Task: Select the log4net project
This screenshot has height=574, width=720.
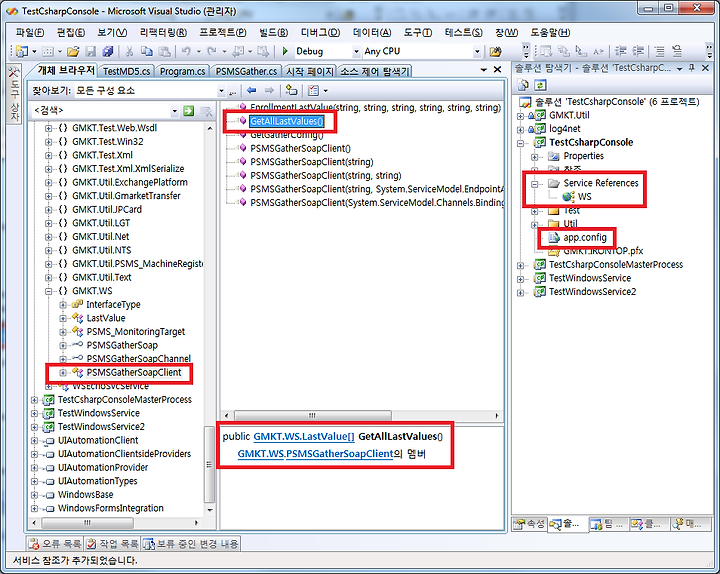Action: click(564, 129)
